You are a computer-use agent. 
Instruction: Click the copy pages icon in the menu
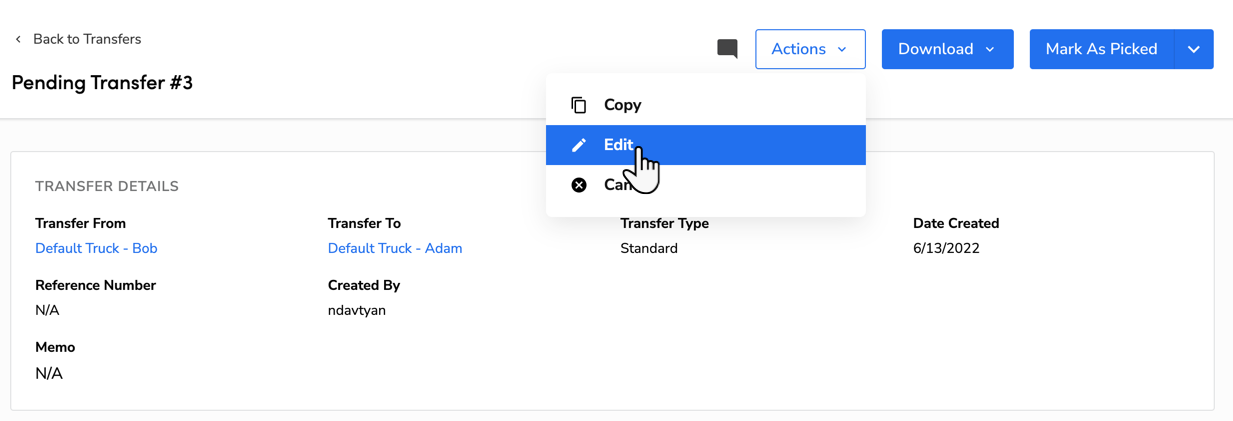point(579,105)
